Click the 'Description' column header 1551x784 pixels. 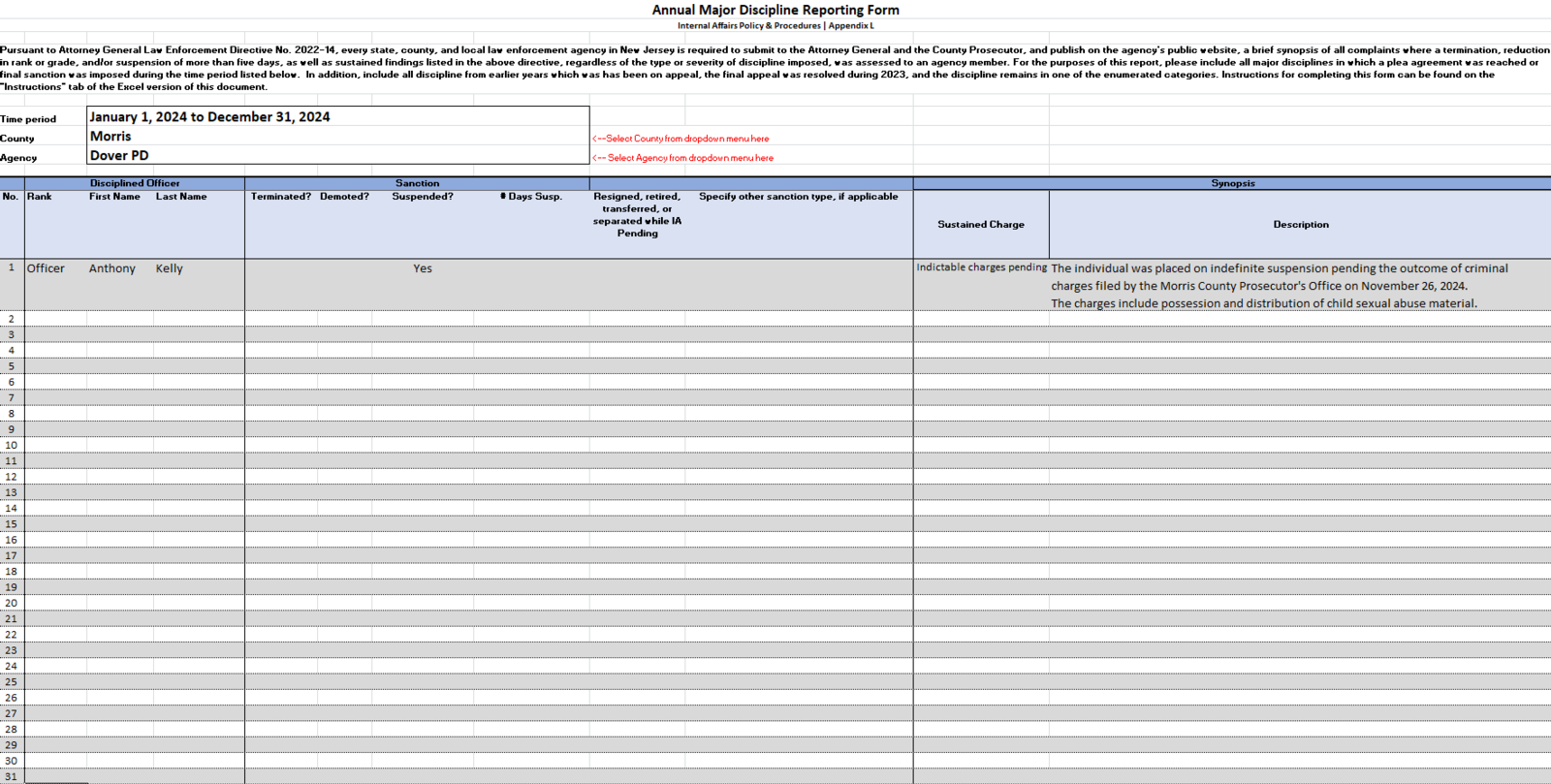point(1301,224)
